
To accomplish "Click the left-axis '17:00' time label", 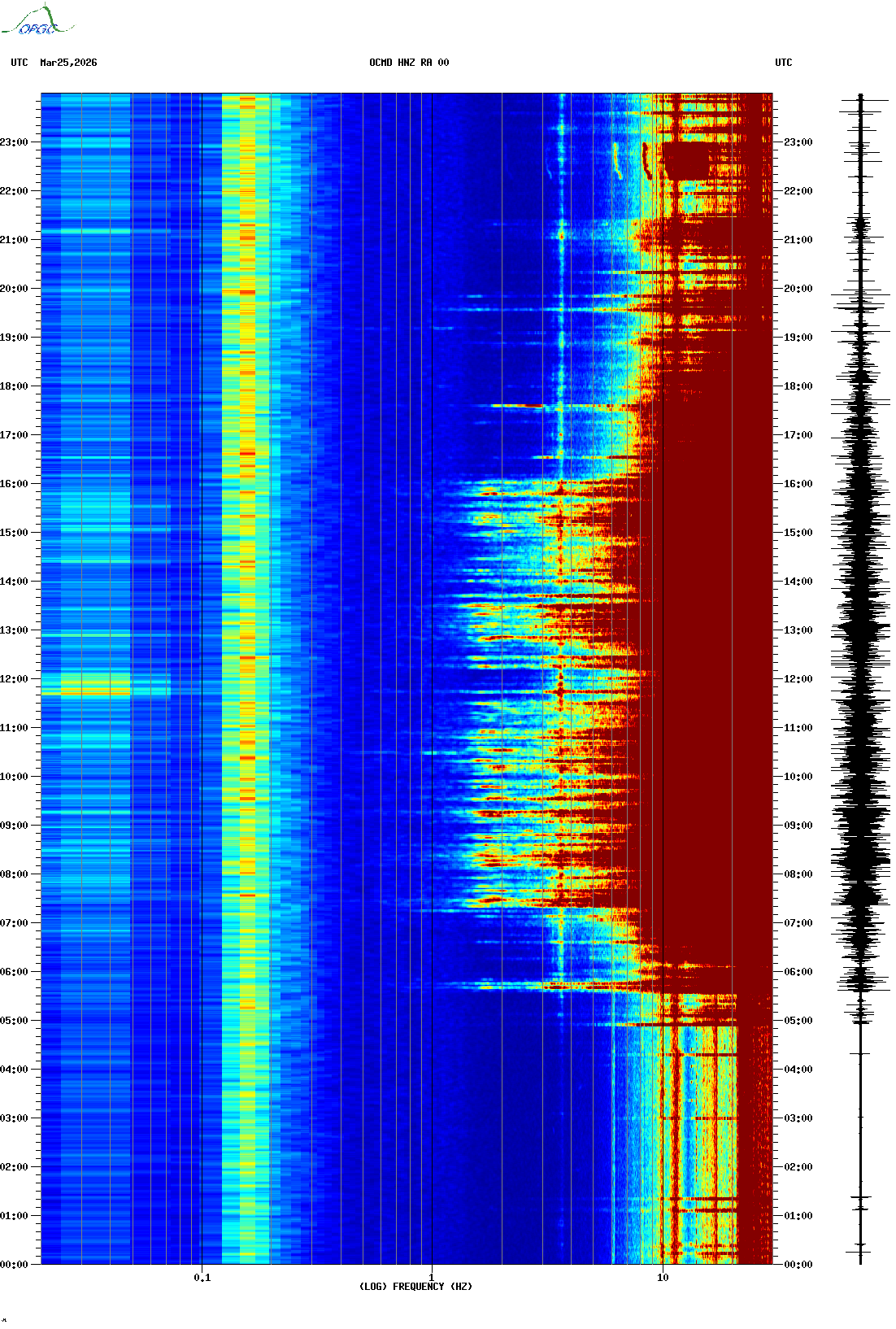I will click(14, 435).
